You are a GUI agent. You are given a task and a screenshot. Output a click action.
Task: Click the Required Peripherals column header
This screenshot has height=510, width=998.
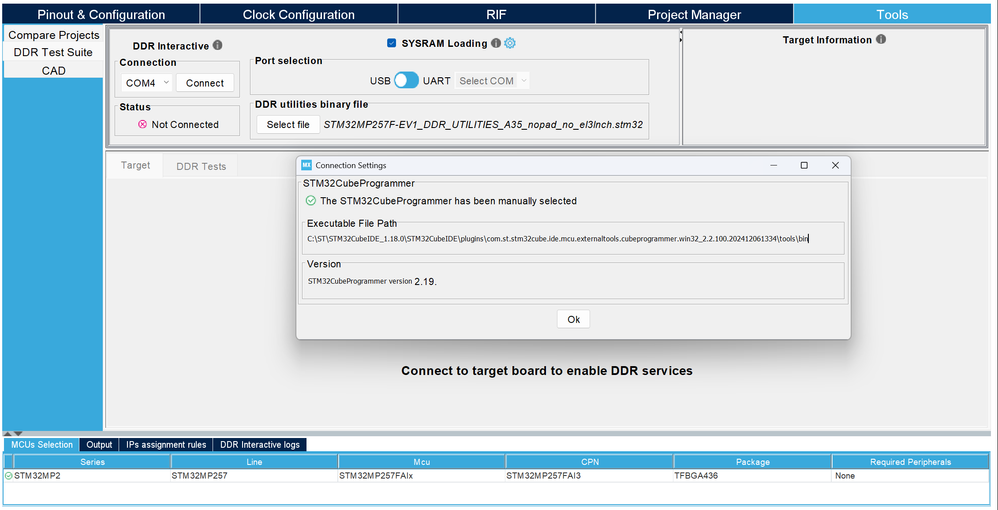pos(910,462)
